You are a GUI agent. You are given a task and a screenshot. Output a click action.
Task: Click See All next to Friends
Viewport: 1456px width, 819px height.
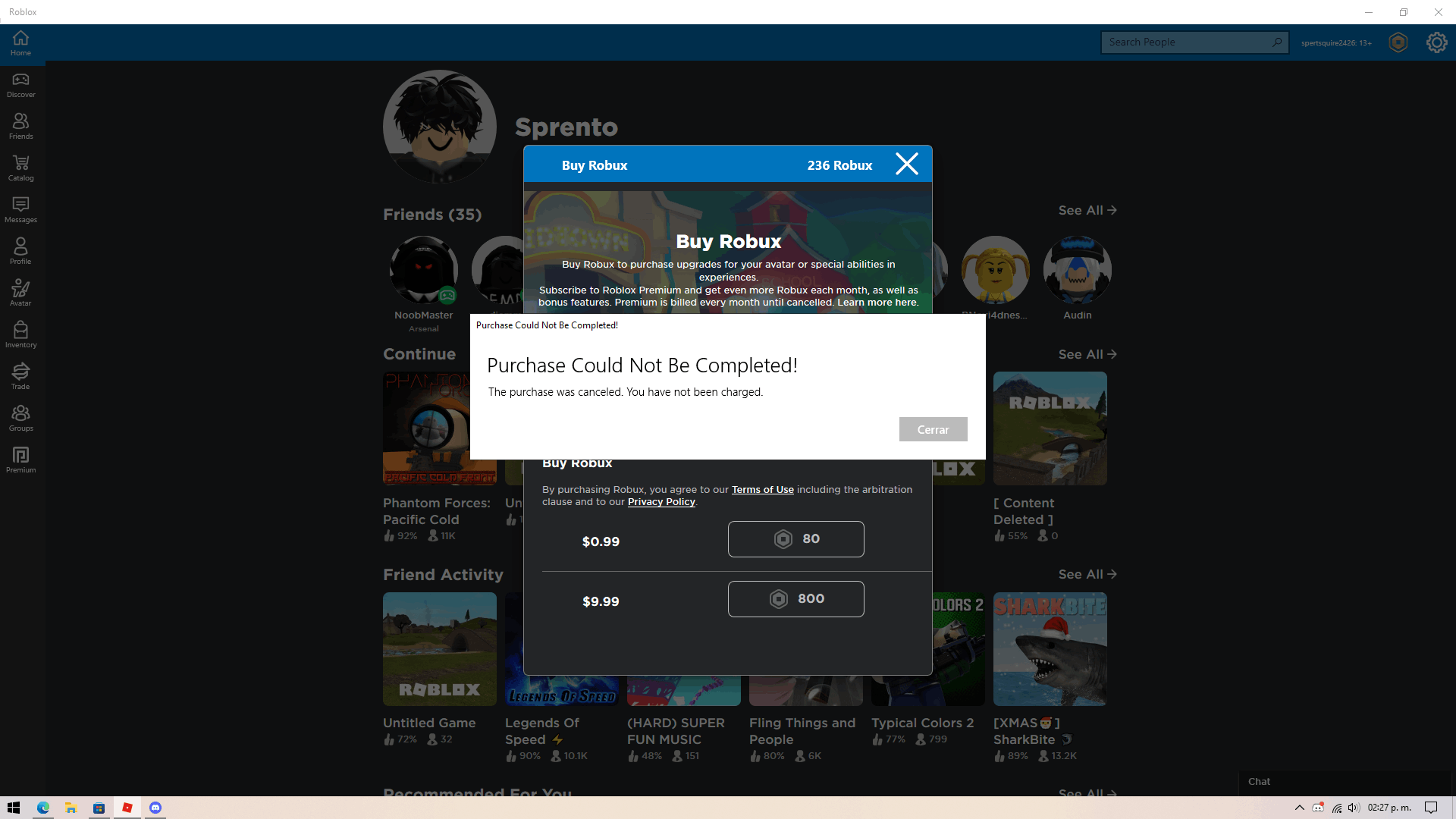[1087, 210]
